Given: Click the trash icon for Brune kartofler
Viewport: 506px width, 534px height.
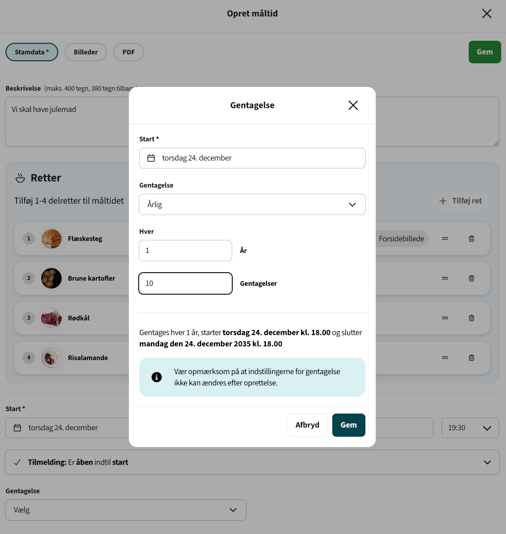Looking at the screenshot, I should pyautogui.click(x=471, y=279).
